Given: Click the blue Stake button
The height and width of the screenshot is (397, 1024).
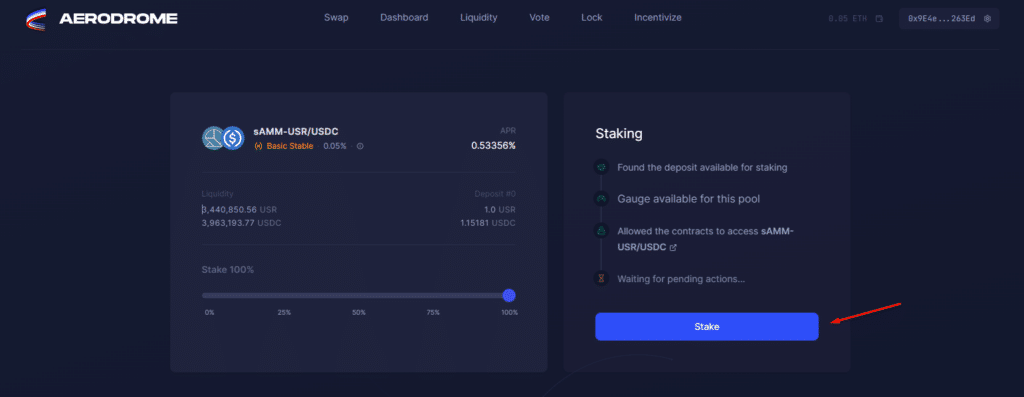Looking at the screenshot, I should coord(707,326).
